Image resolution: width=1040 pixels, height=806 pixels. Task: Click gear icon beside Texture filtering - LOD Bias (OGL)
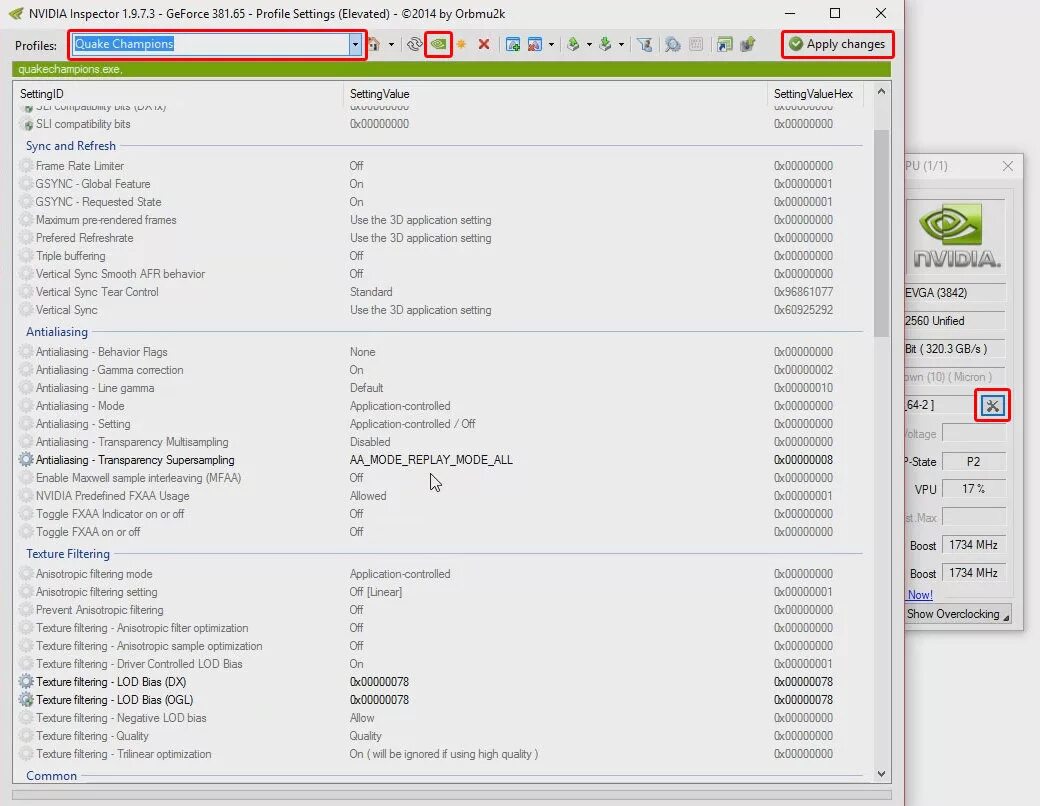[27, 699]
